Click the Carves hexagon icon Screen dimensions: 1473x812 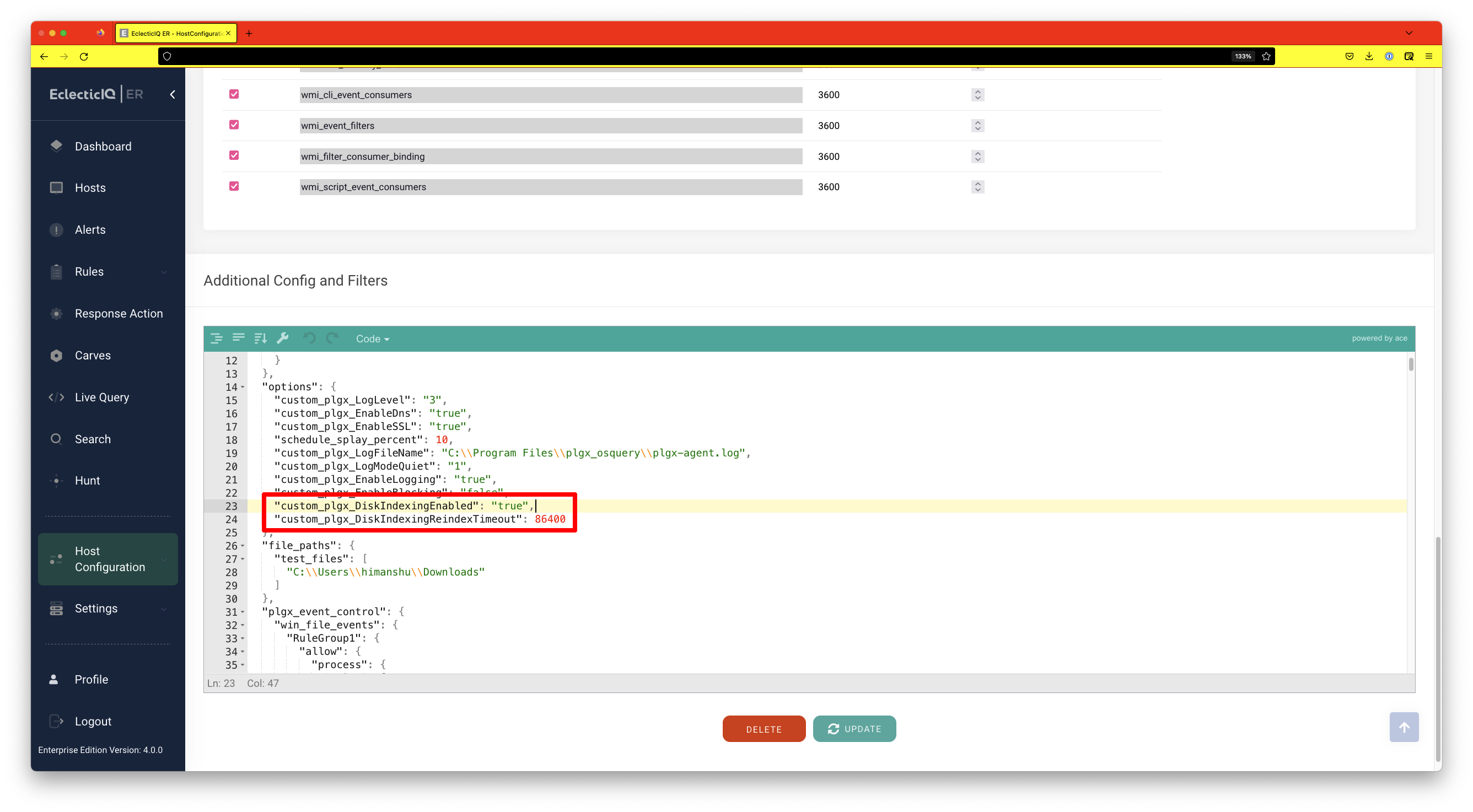(56, 355)
